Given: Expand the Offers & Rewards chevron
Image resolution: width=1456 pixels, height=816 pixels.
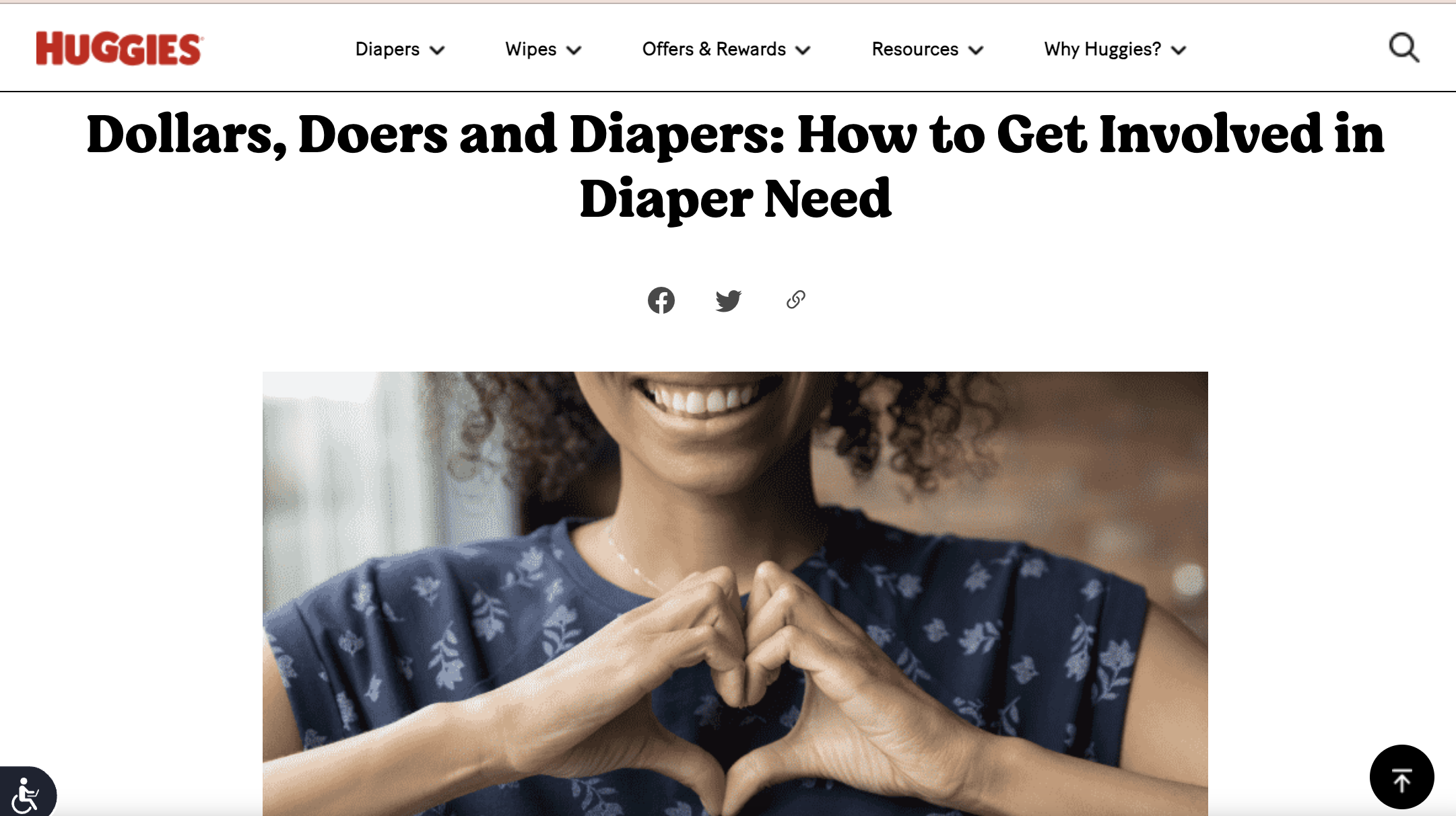Looking at the screenshot, I should [803, 50].
